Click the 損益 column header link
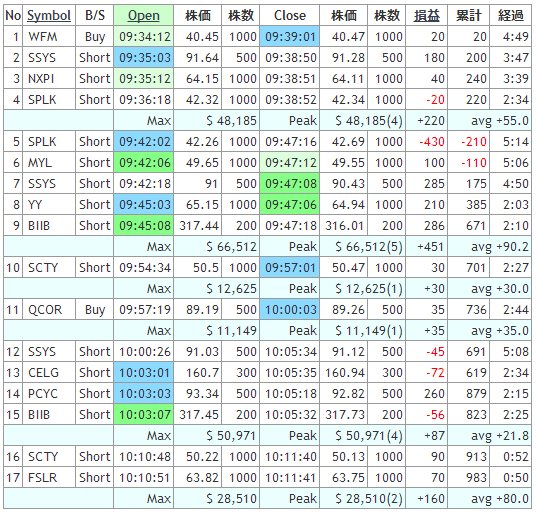Viewport: 536px width, 514px height. click(427, 15)
